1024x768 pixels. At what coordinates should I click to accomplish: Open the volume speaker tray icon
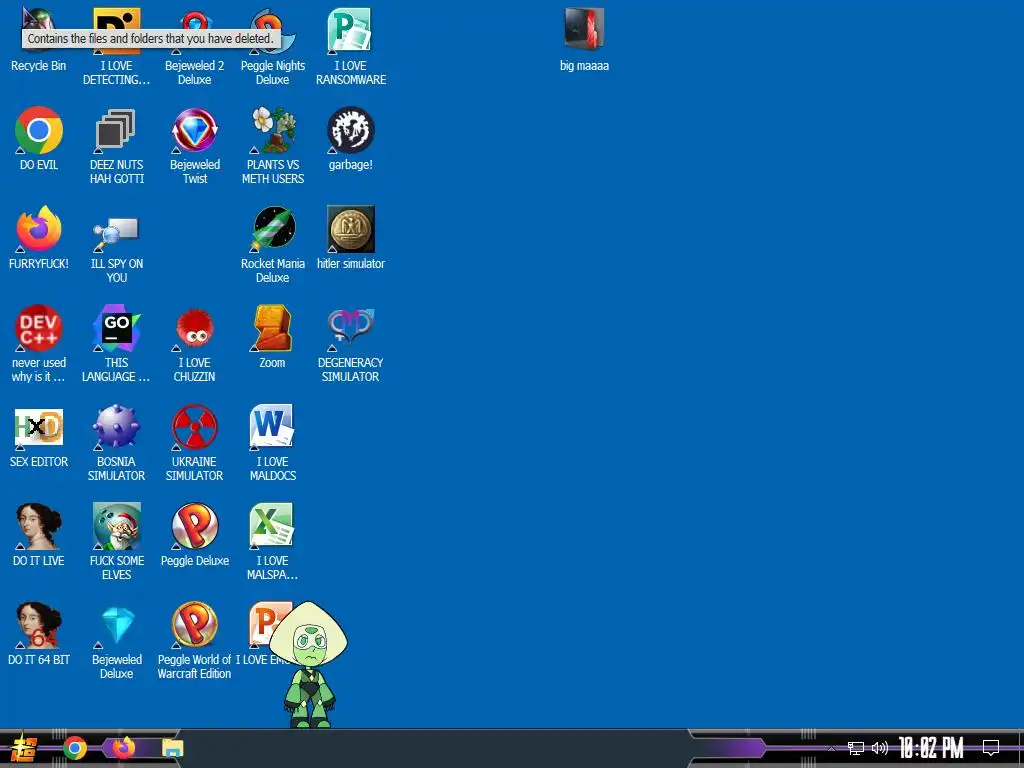[x=880, y=748]
